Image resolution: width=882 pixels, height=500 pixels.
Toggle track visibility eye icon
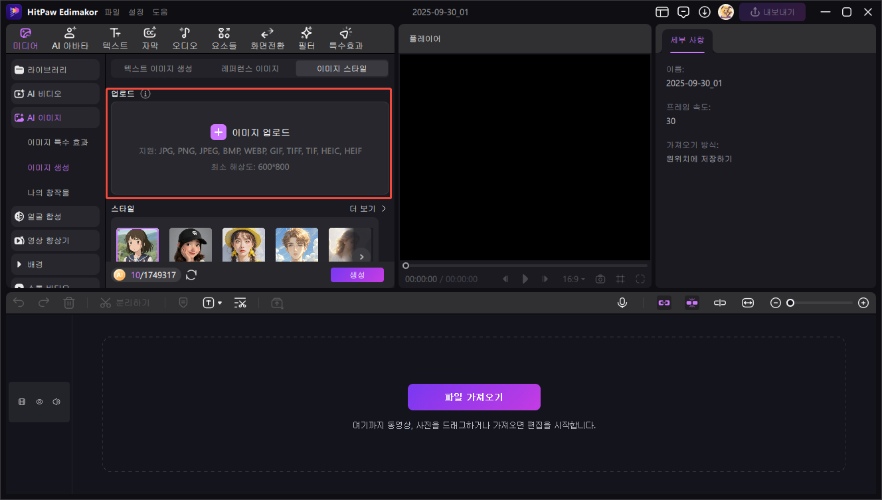tap(39, 402)
